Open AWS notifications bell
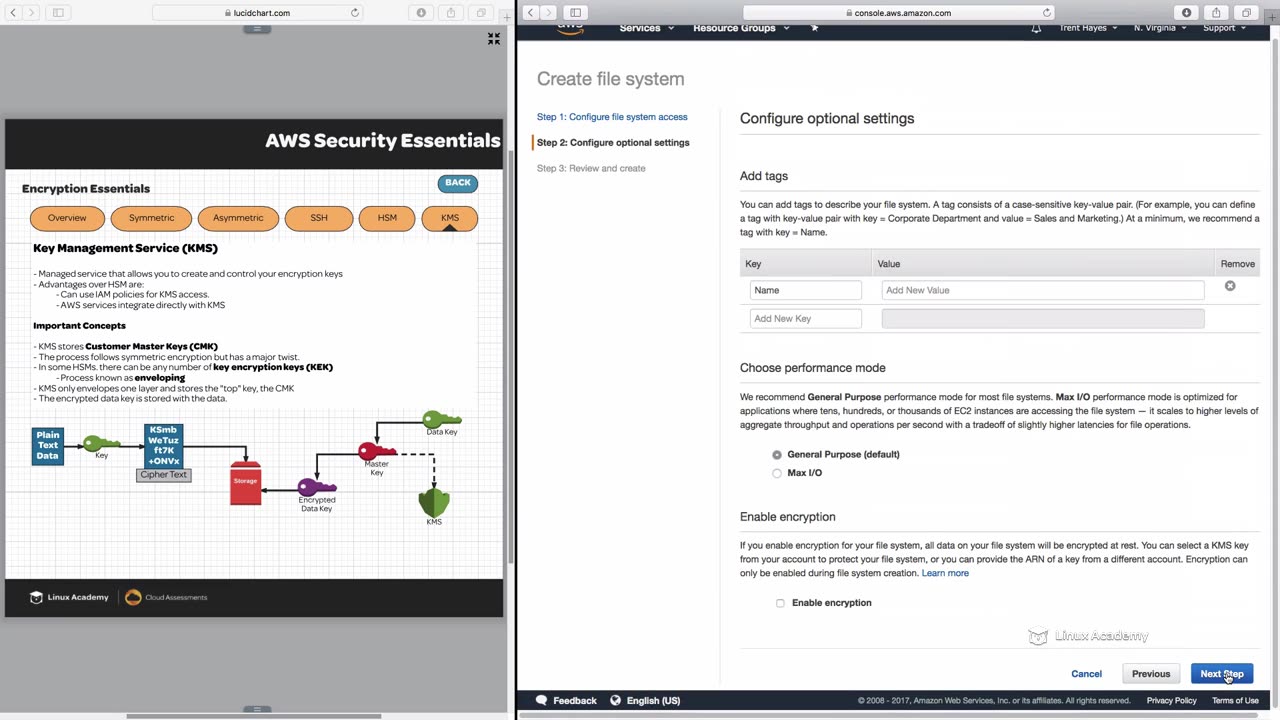 1036,28
